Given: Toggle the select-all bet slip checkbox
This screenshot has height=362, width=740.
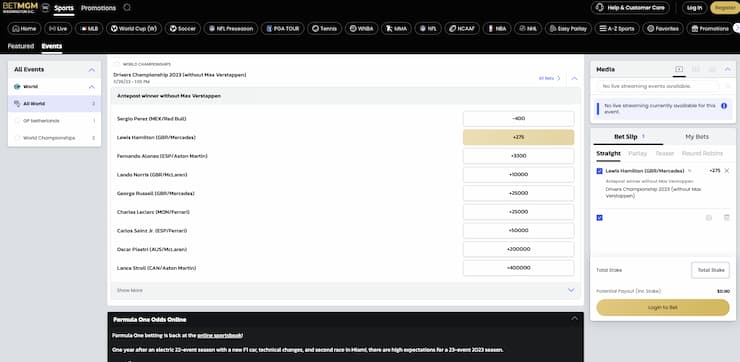Looking at the screenshot, I should click(599, 218).
